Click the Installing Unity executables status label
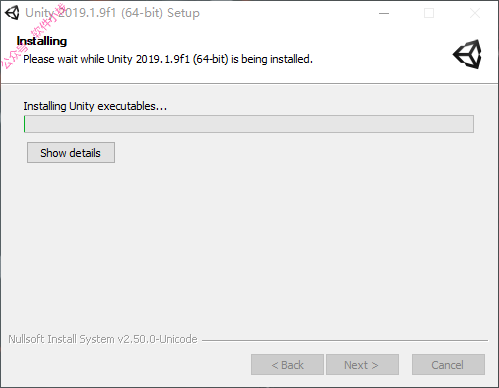 tap(95, 106)
